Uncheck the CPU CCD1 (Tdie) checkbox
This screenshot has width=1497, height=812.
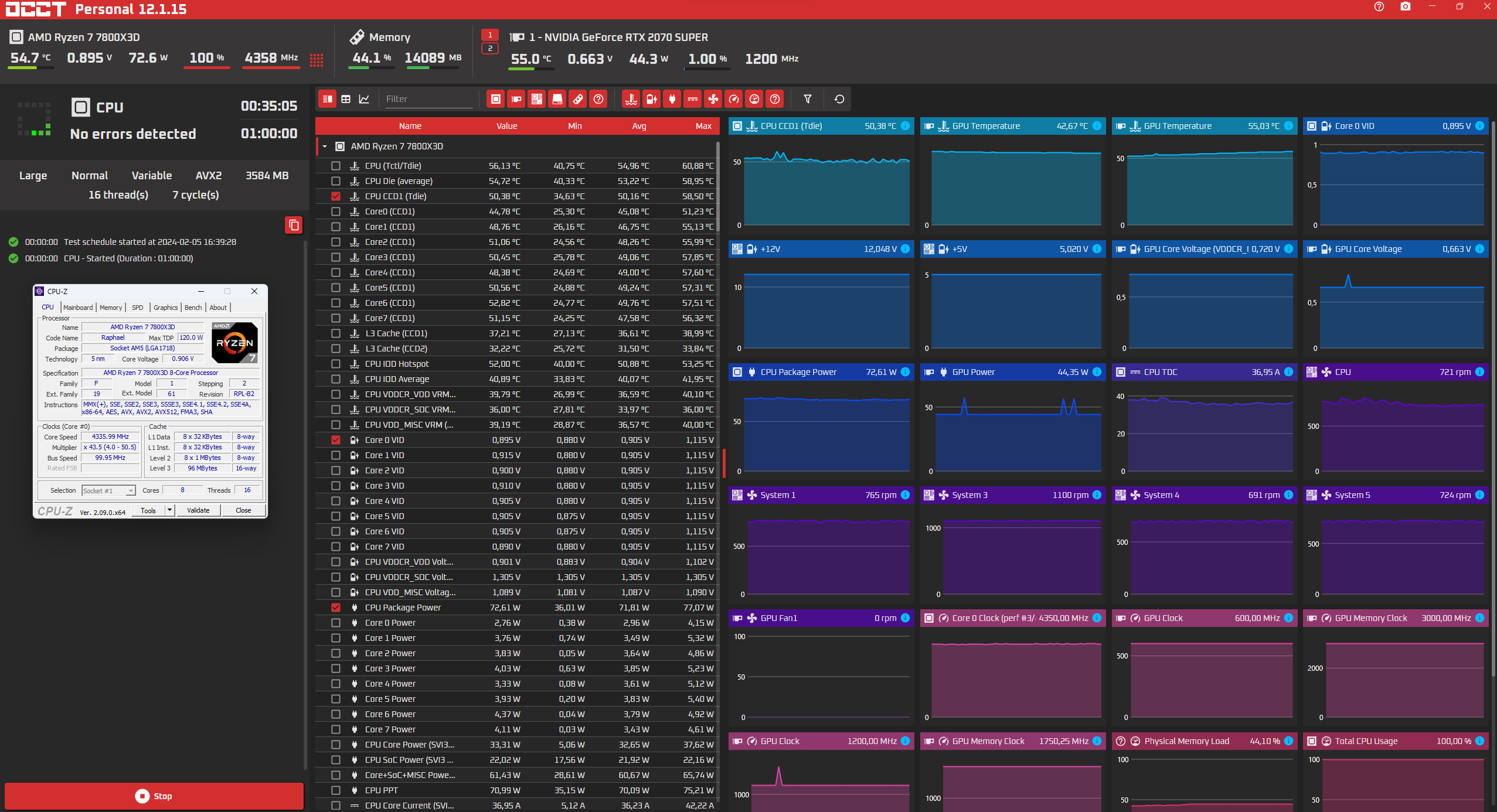click(x=336, y=196)
